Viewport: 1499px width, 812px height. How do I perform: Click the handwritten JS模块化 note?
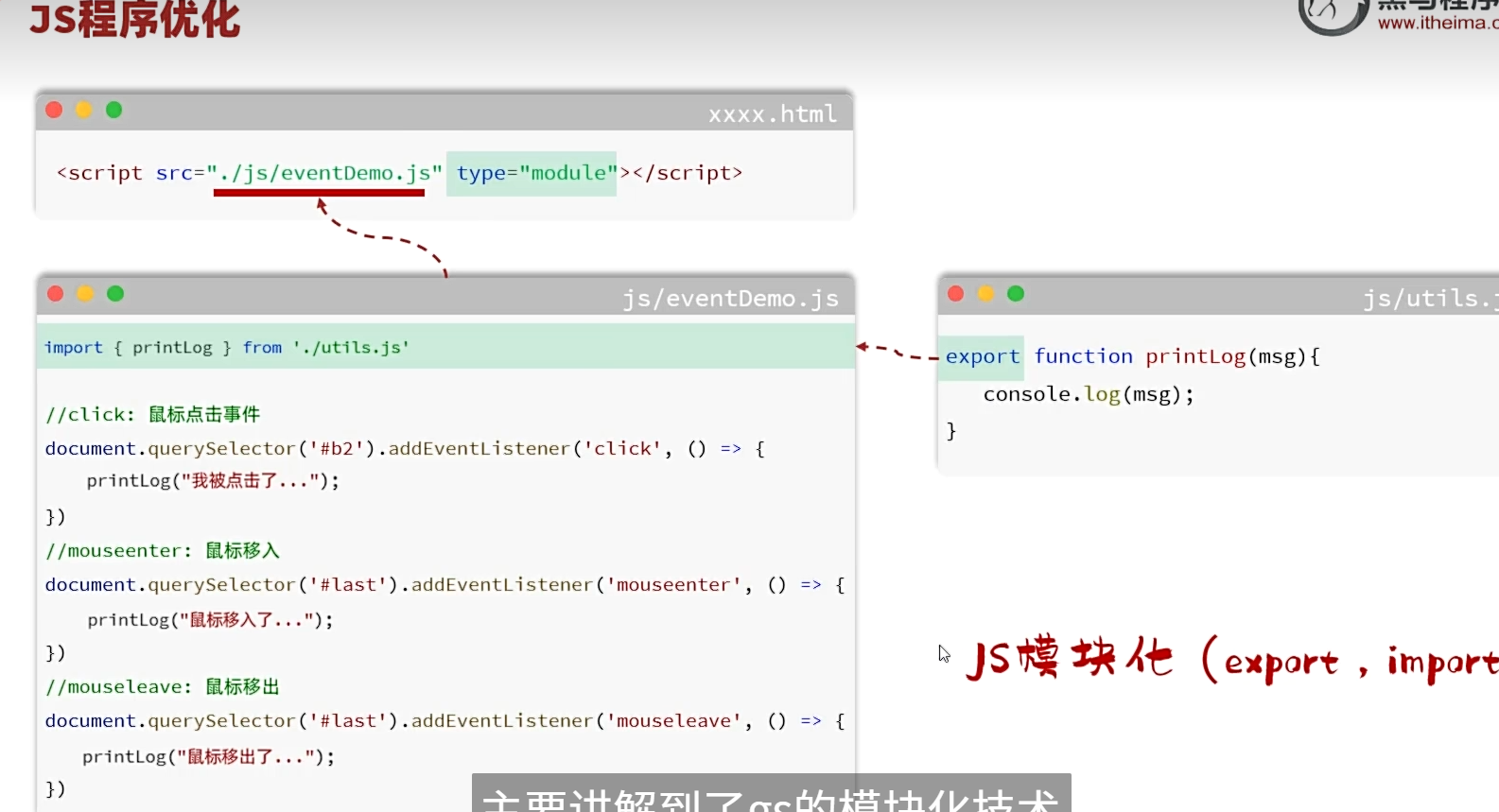pos(1232,659)
